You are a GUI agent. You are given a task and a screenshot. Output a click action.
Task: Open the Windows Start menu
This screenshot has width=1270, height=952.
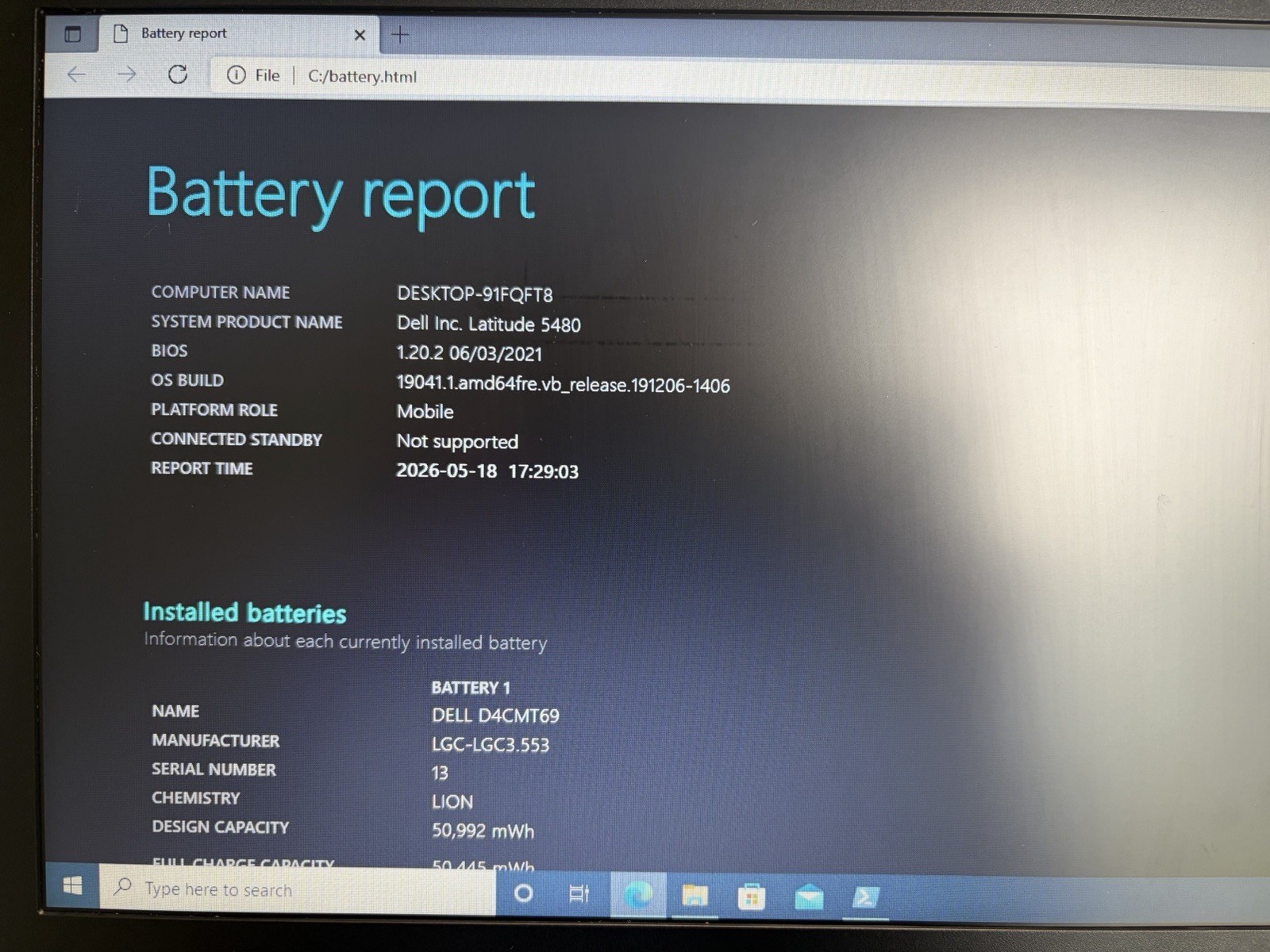(x=72, y=886)
